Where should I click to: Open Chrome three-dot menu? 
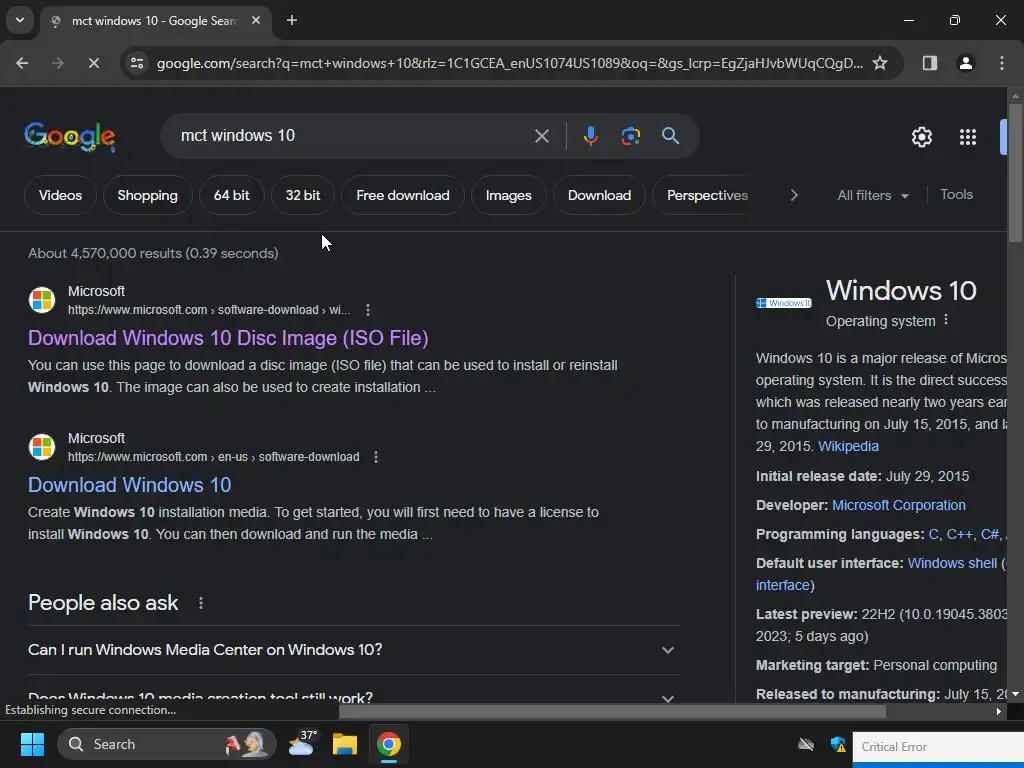click(x=1002, y=63)
